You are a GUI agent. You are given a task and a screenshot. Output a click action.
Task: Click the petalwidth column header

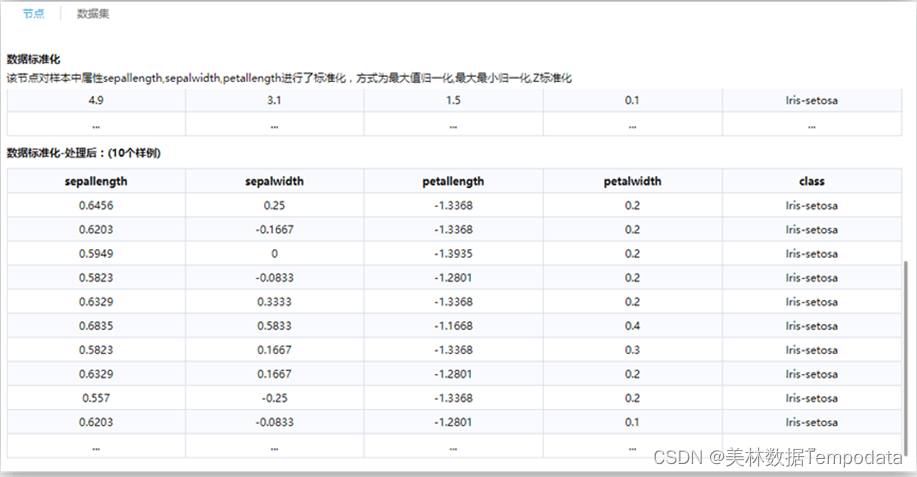(632, 181)
